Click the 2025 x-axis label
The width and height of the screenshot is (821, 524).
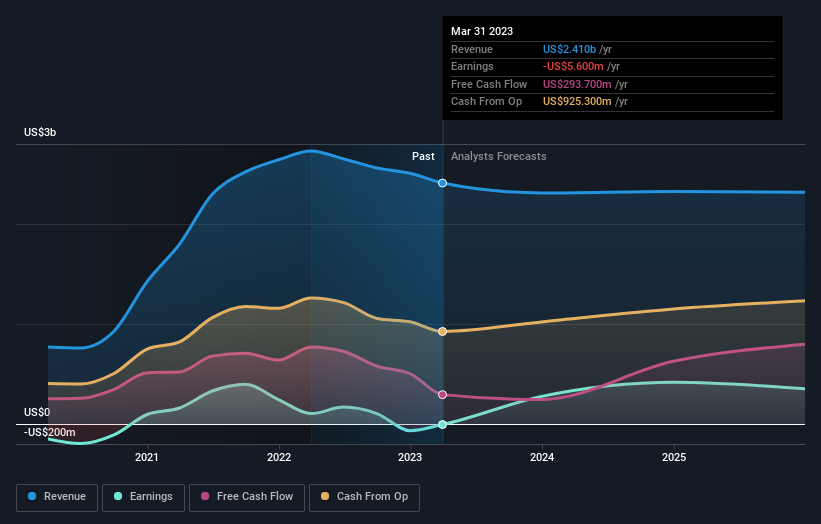674,457
